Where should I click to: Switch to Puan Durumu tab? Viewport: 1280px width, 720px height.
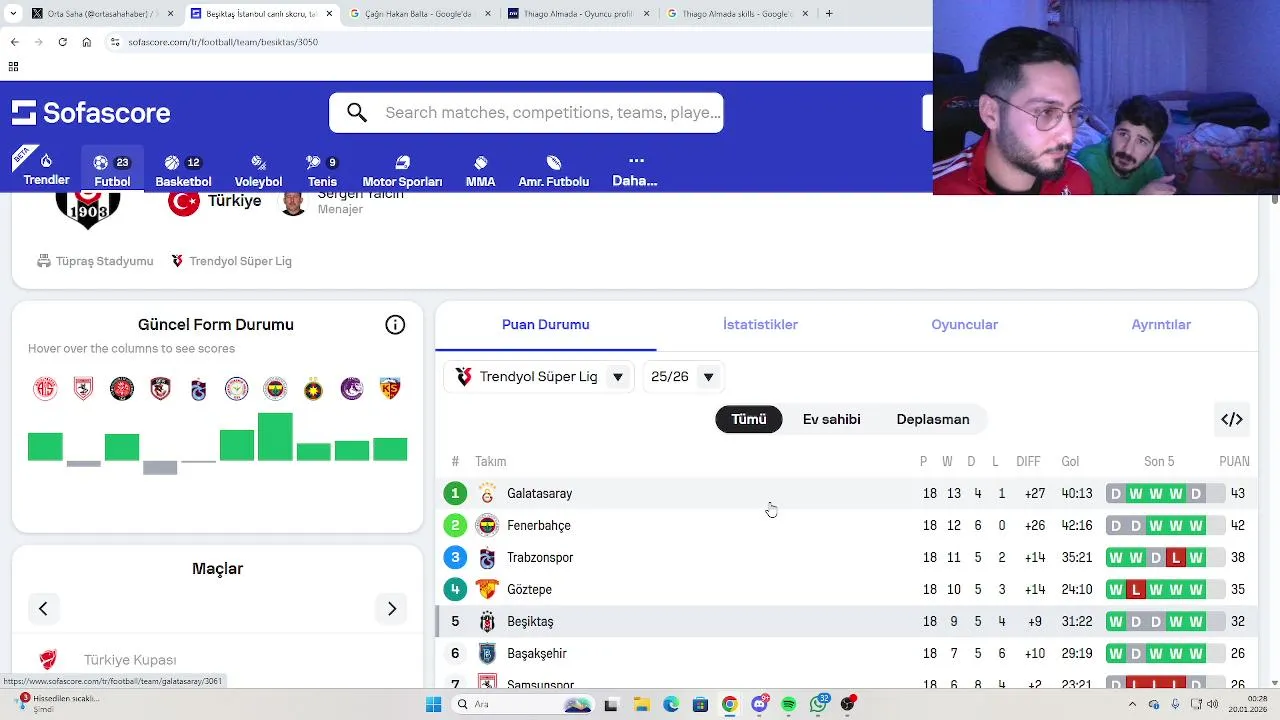point(545,325)
